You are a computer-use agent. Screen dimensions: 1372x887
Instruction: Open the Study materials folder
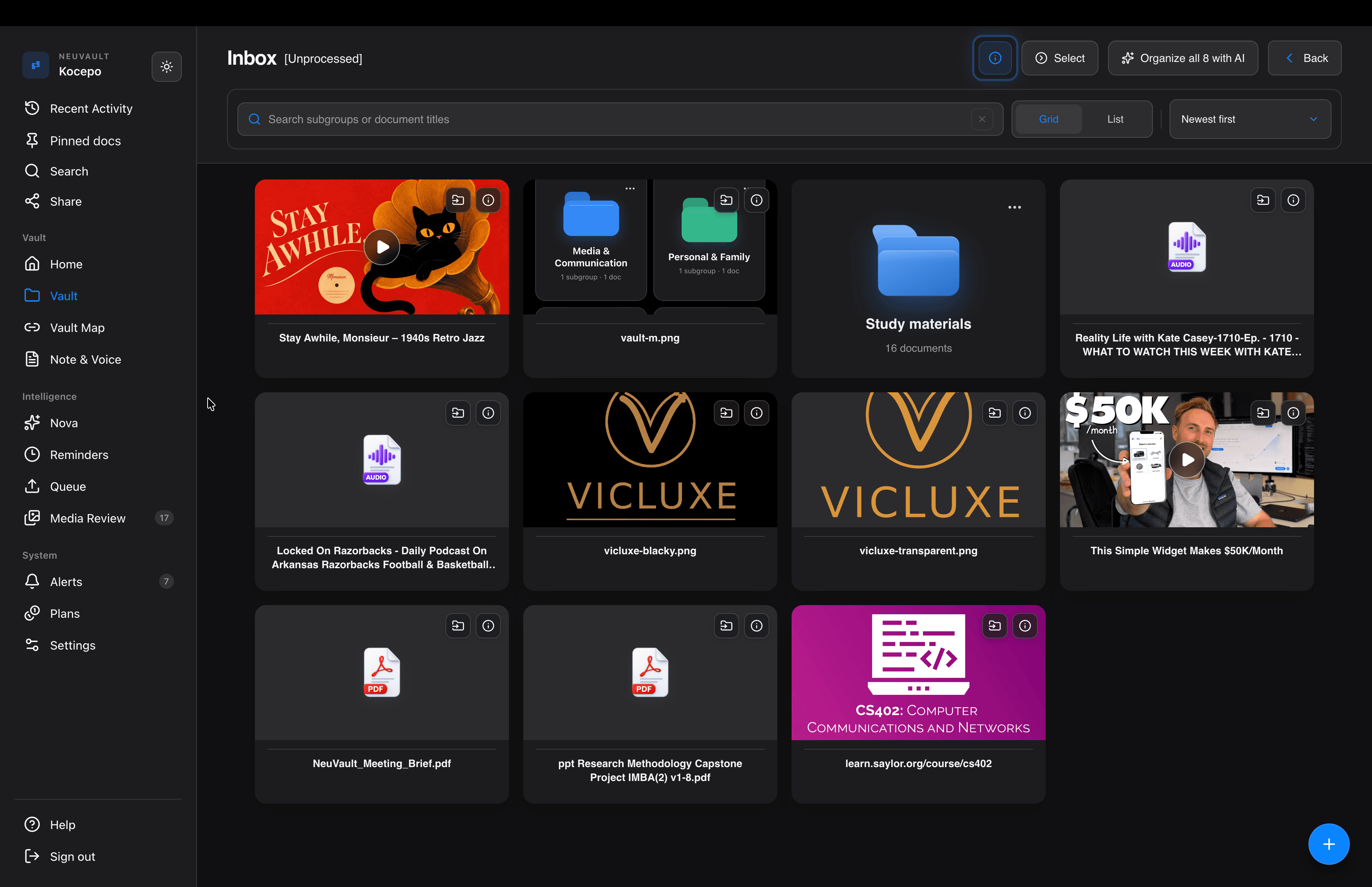918,279
